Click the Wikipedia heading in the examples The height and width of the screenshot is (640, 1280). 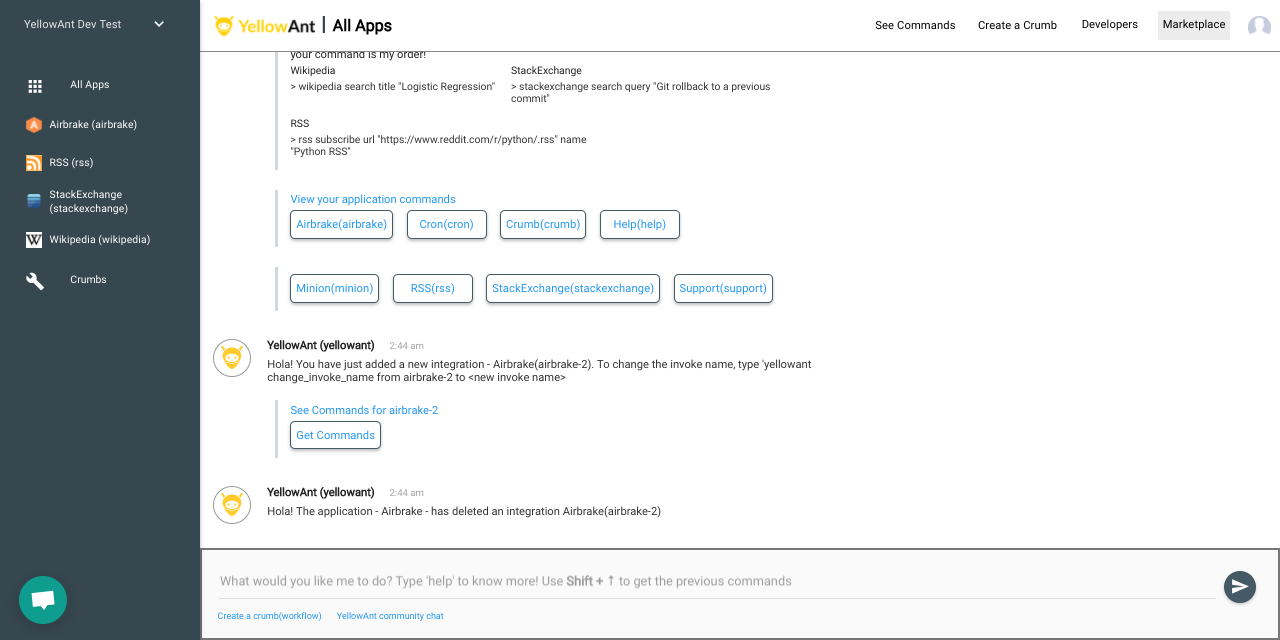pos(313,71)
